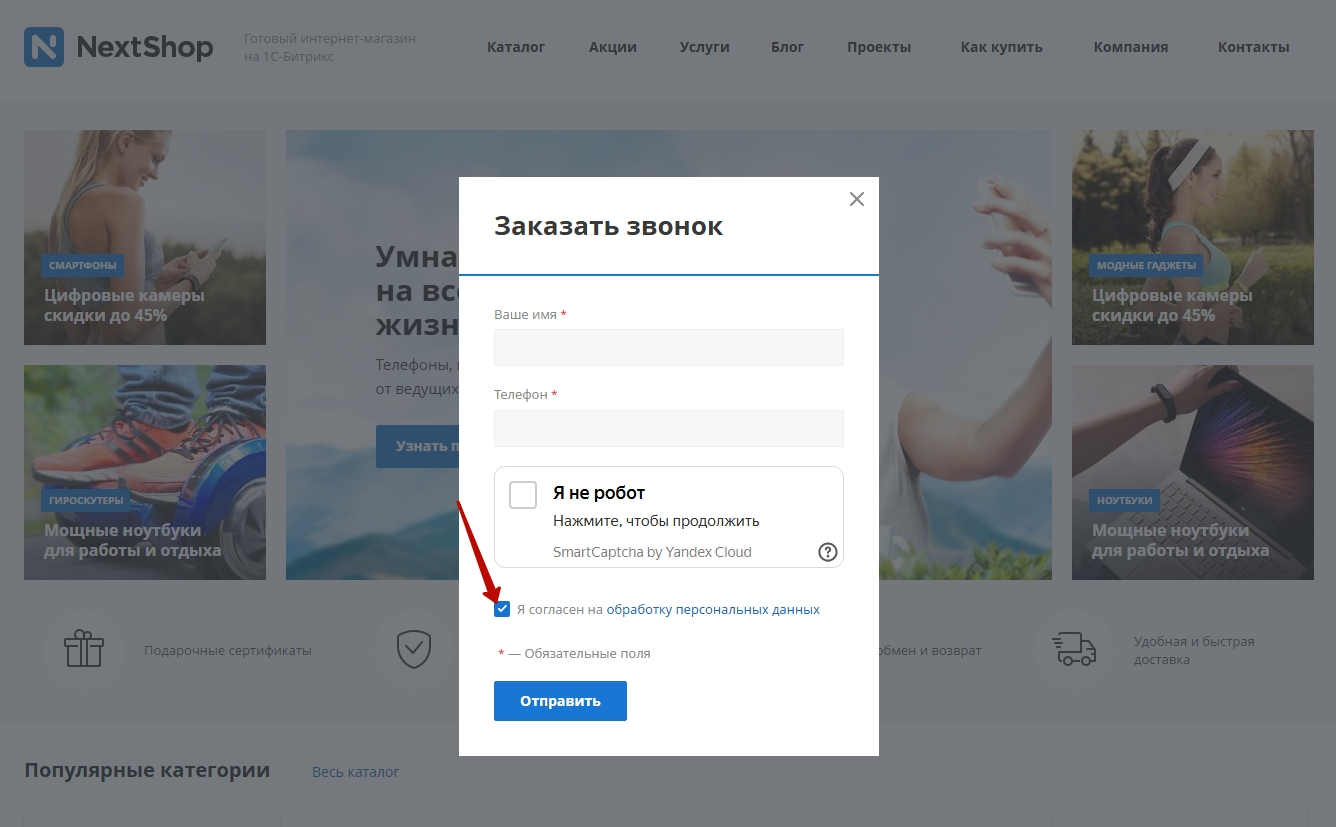Open the Весь каталог link
The width and height of the screenshot is (1336, 827).
pyautogui.click(x=355, y=772)
